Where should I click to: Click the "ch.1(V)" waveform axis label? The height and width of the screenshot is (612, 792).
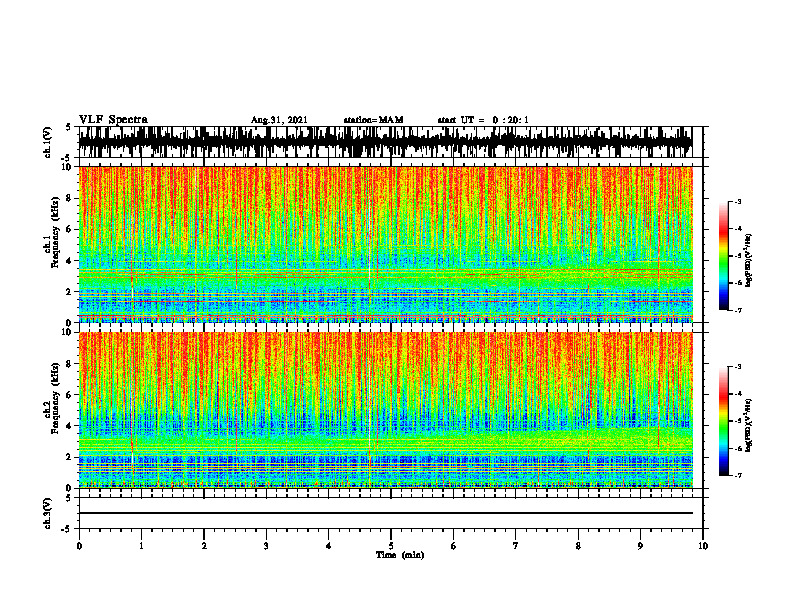click(47, 142)
